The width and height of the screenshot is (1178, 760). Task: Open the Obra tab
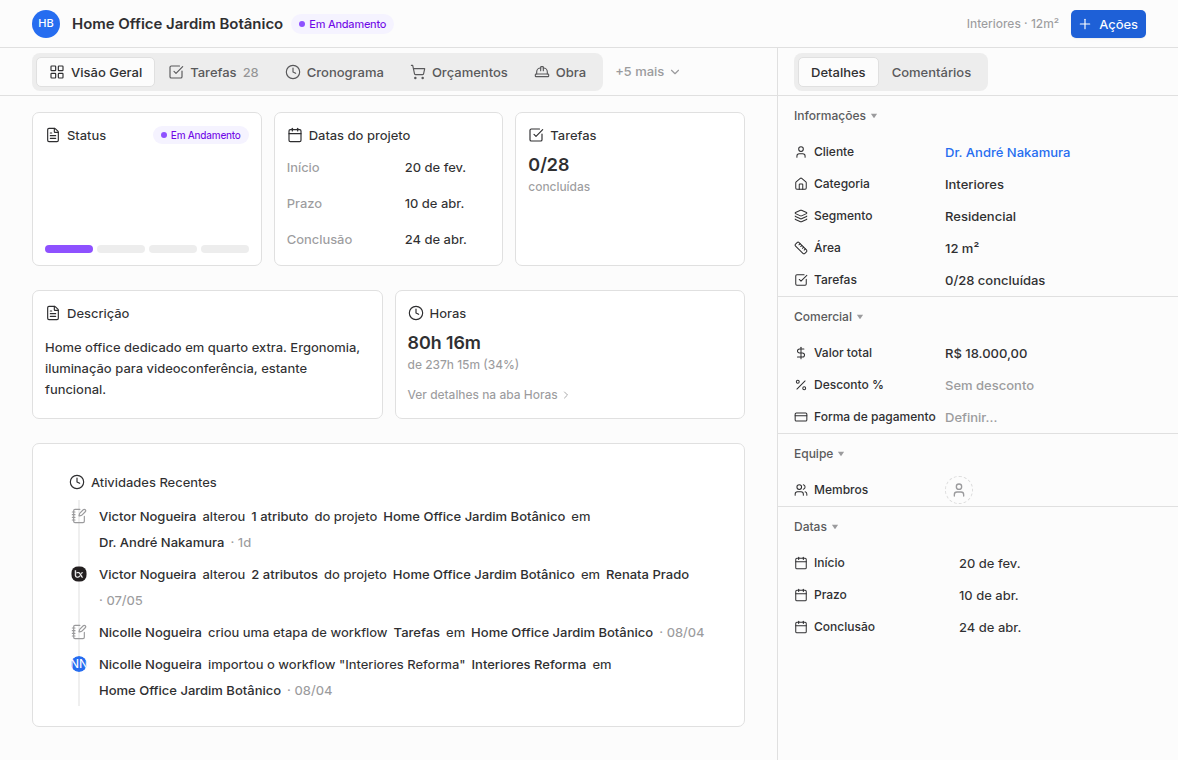point(560,72)
